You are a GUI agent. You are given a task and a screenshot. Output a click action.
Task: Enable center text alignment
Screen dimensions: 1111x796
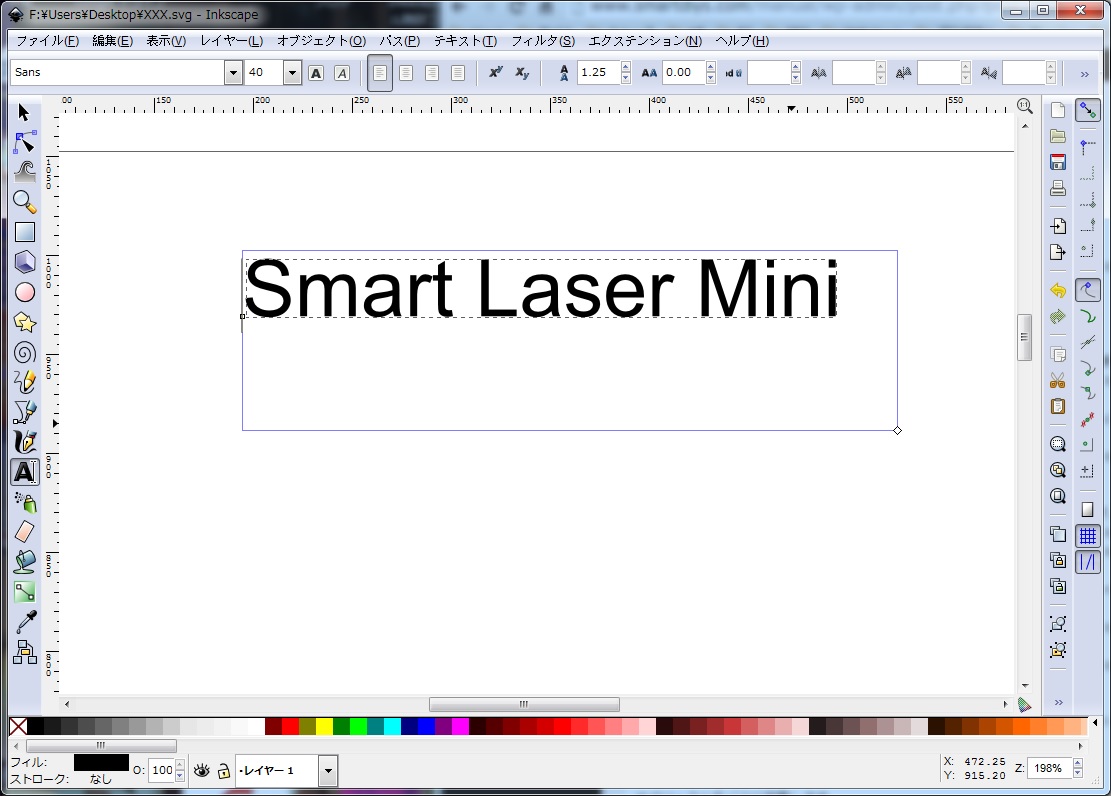coord(406,73)
